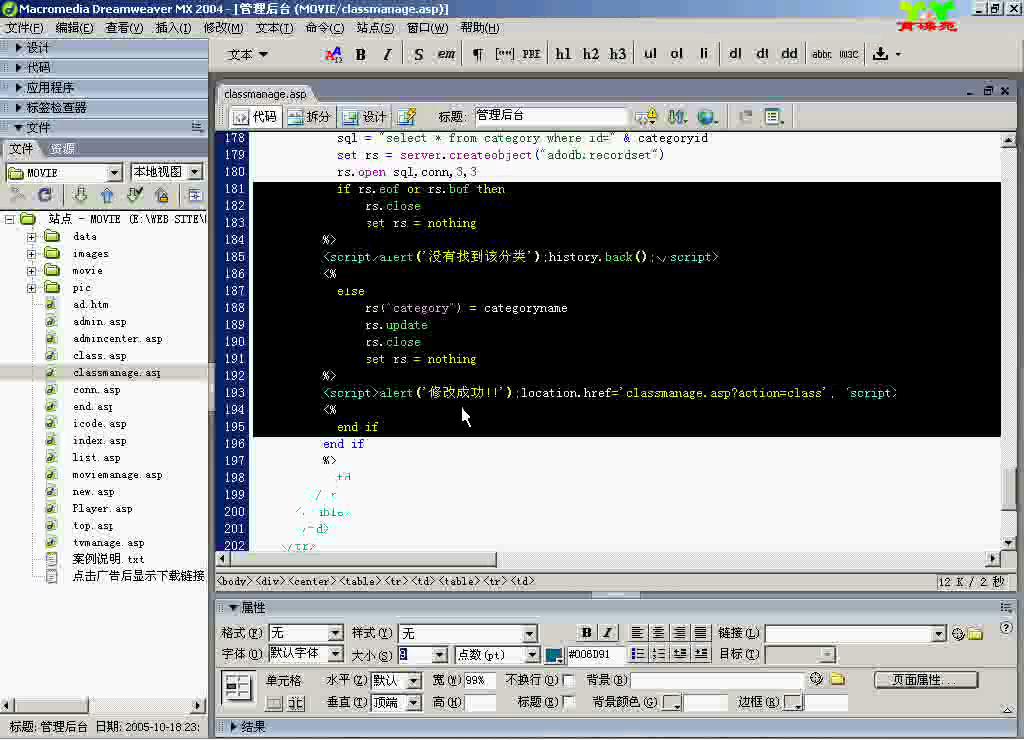Insert ordered list ol icon
1024x740 pixels.
(x=677, y=55)
